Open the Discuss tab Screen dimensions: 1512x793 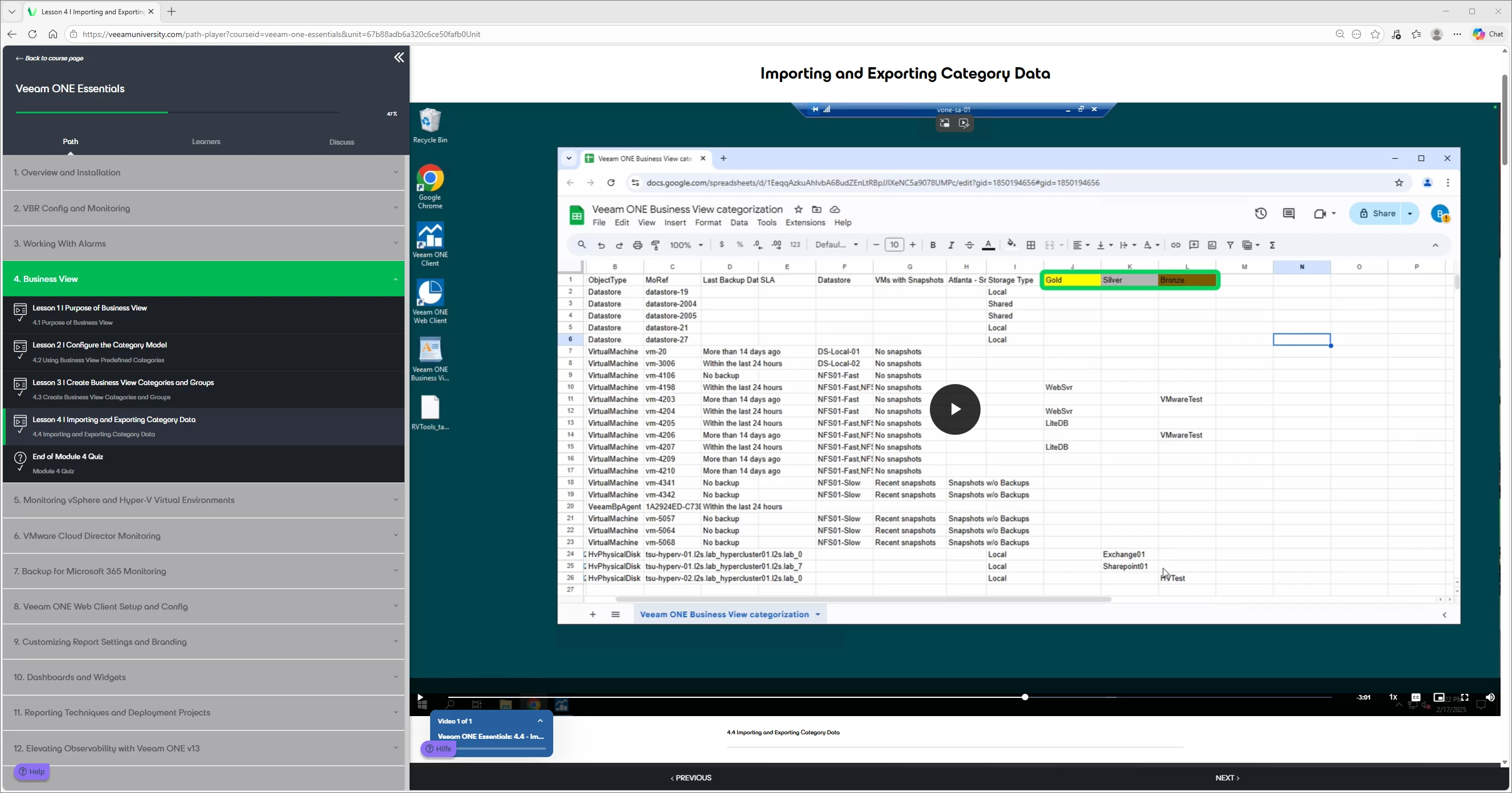point(342,142)
